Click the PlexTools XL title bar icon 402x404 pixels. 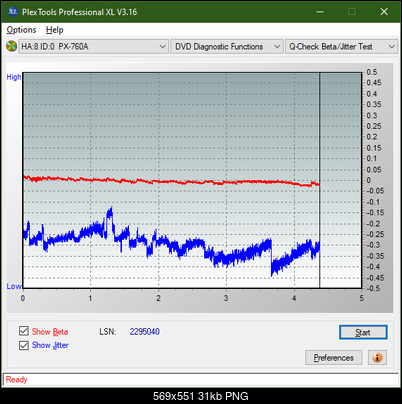click(x=12, y=12)
